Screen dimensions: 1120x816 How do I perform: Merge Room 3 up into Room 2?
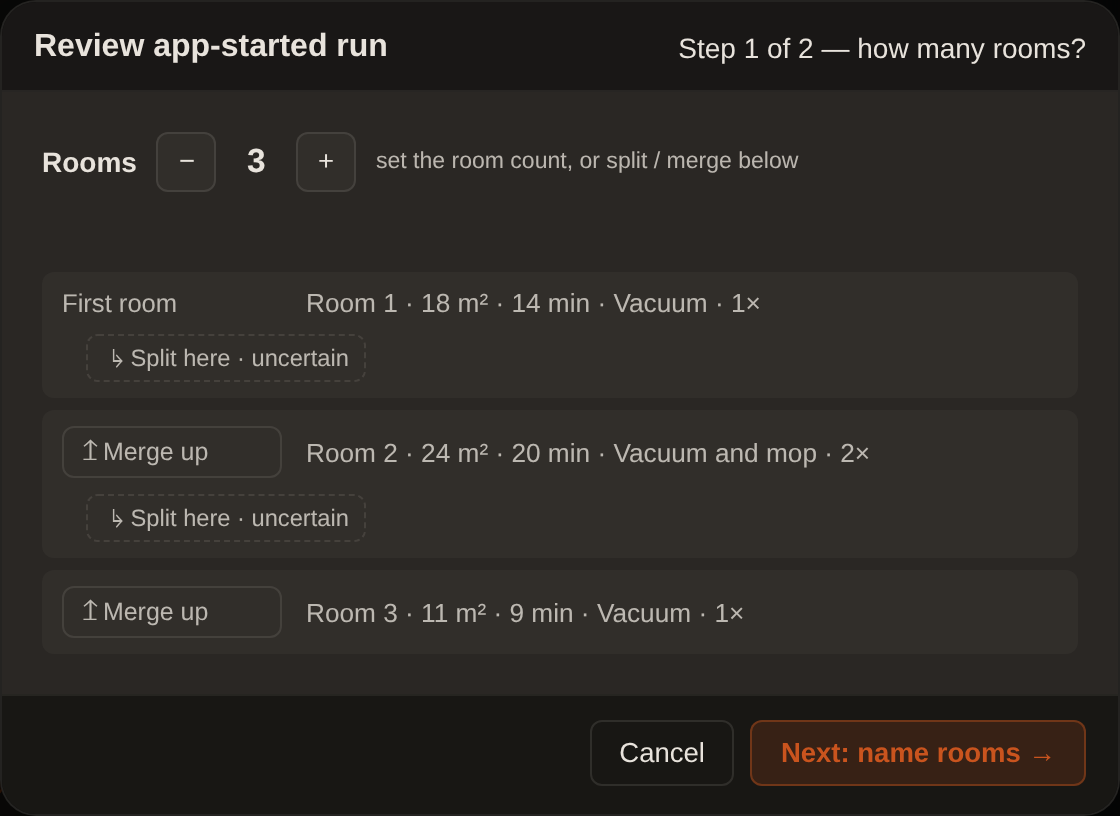[171, 612]
